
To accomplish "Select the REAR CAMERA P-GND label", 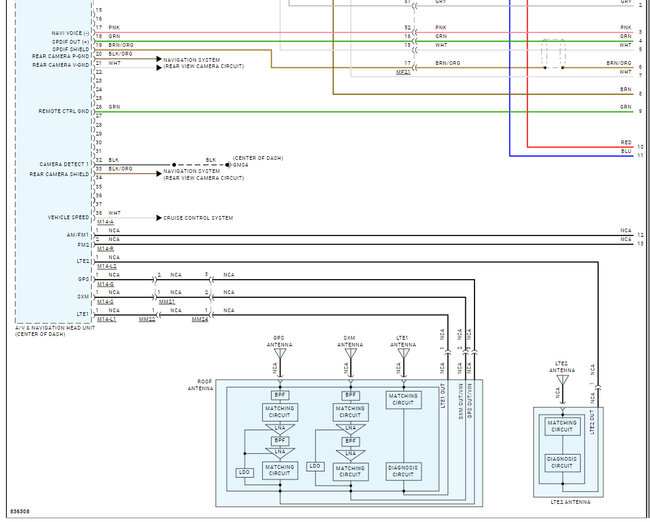I will pyautogui.click(x=61, y=56).
